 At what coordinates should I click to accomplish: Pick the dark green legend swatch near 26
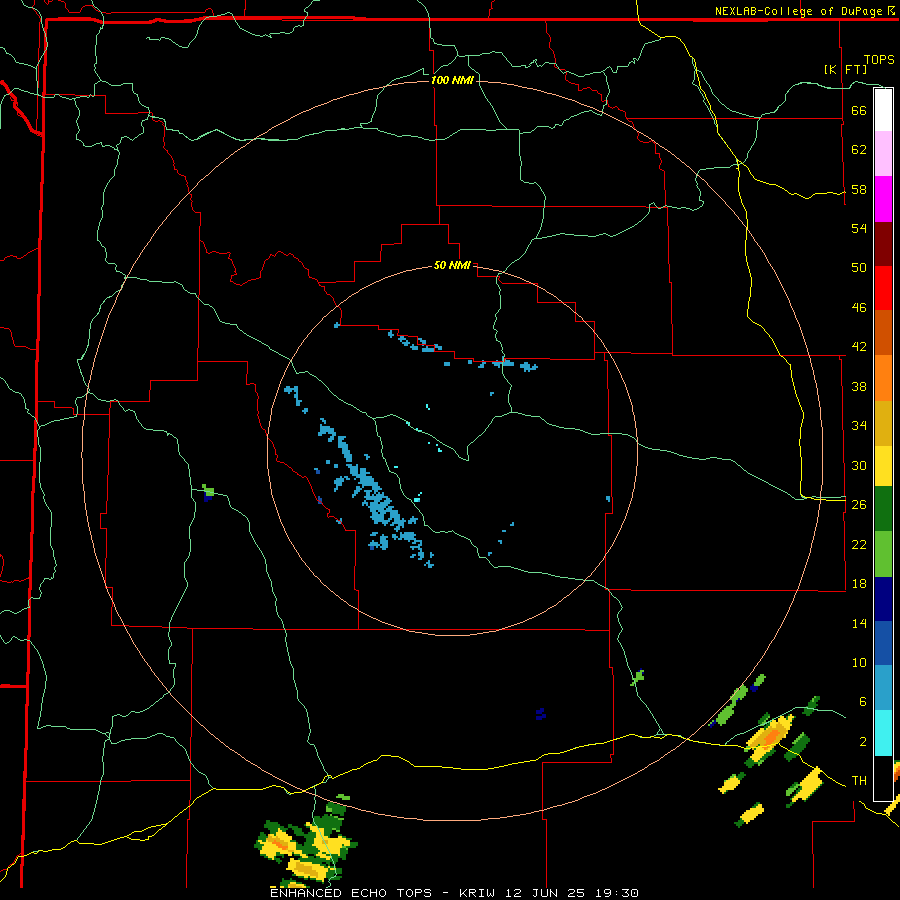[883, 509]
